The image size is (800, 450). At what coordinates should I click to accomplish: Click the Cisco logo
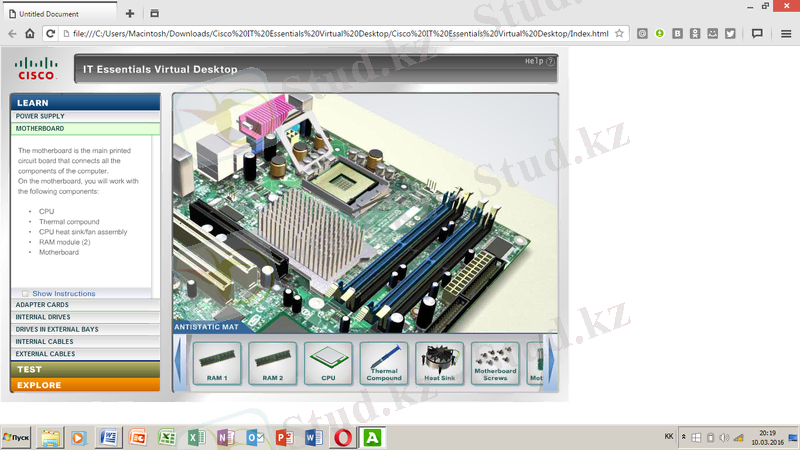tap(36, 69)
